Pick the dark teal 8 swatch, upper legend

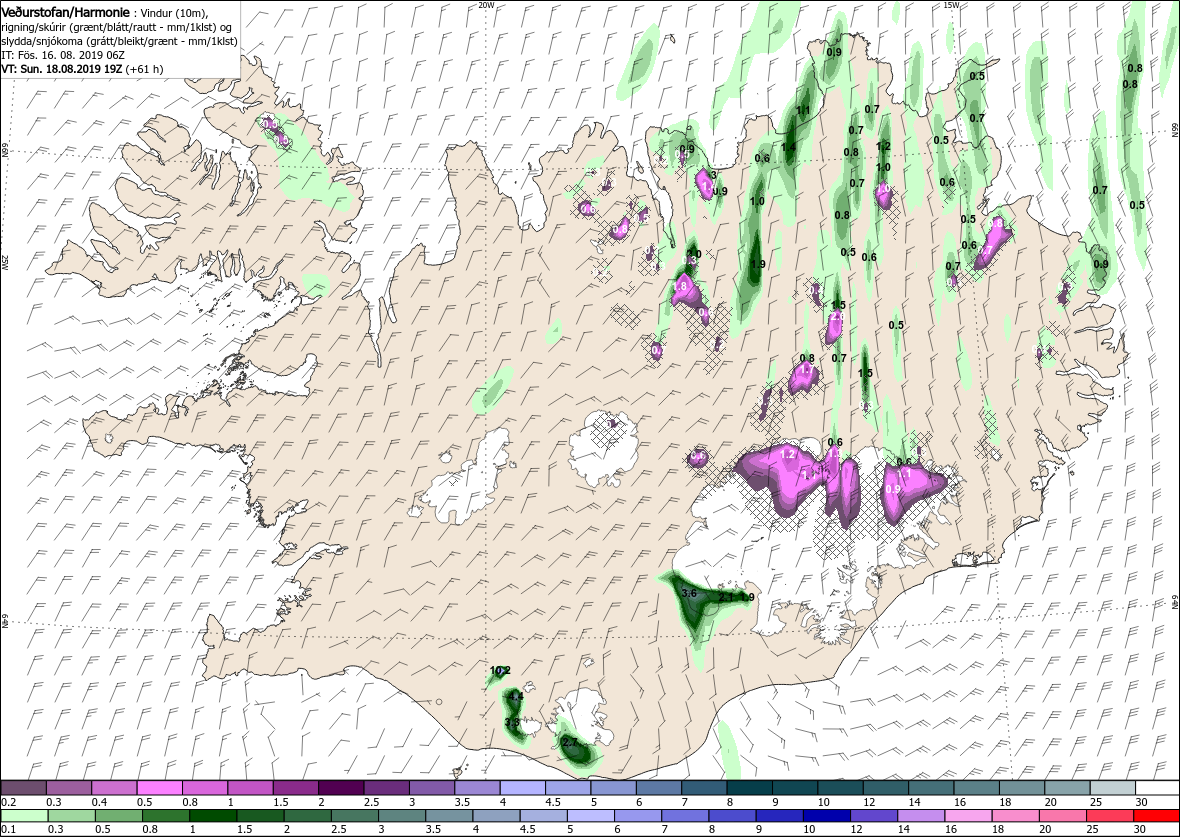click(749, 787)
